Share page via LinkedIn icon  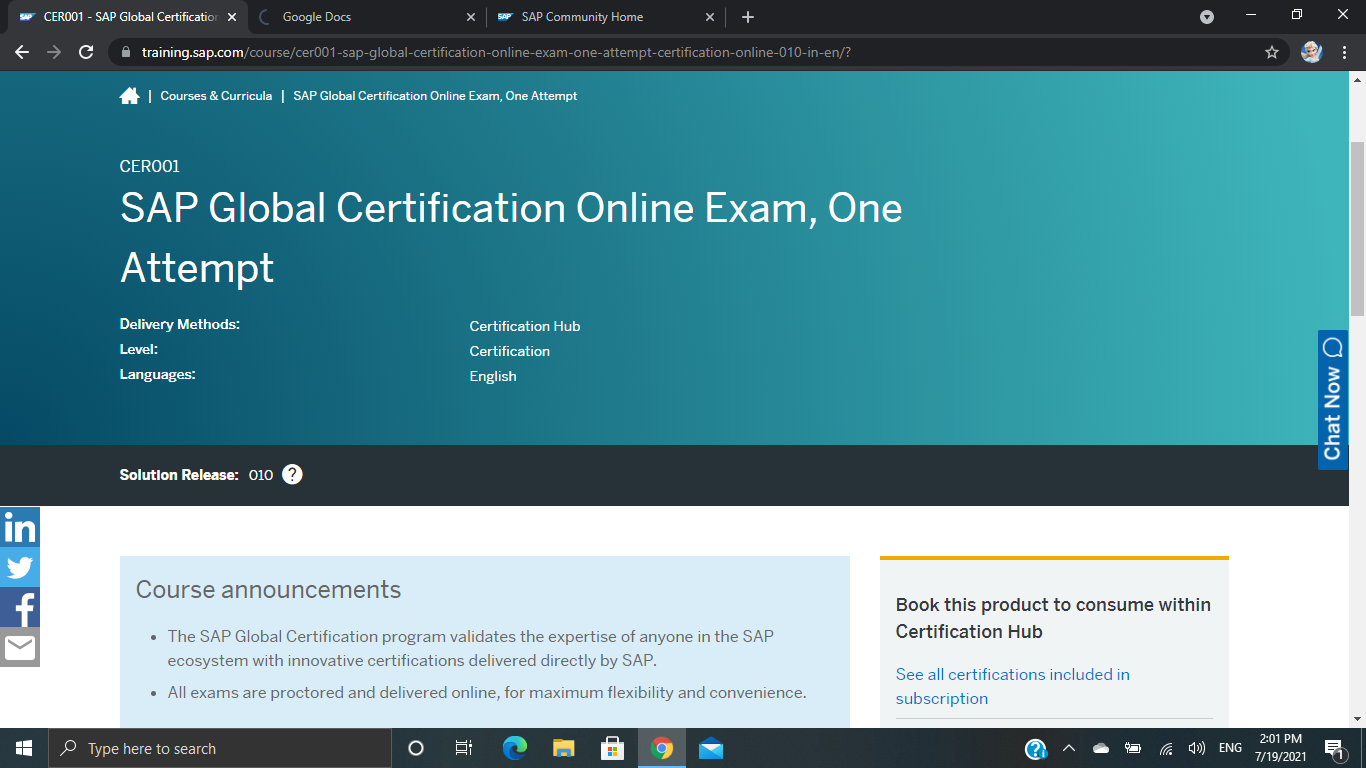(x=20, y=527)
